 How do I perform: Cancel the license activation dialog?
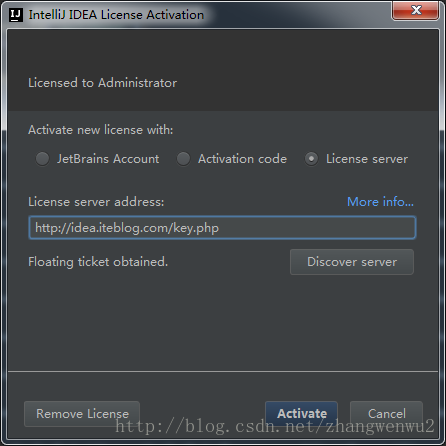pyautogui.click(x=387, y=414)
